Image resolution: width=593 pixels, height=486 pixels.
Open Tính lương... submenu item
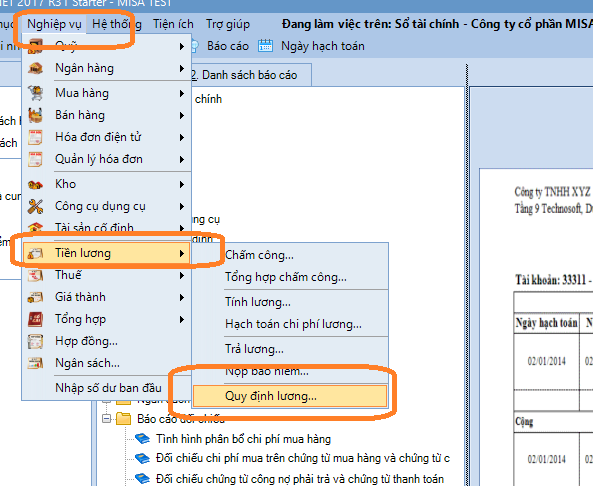[290, 302]
